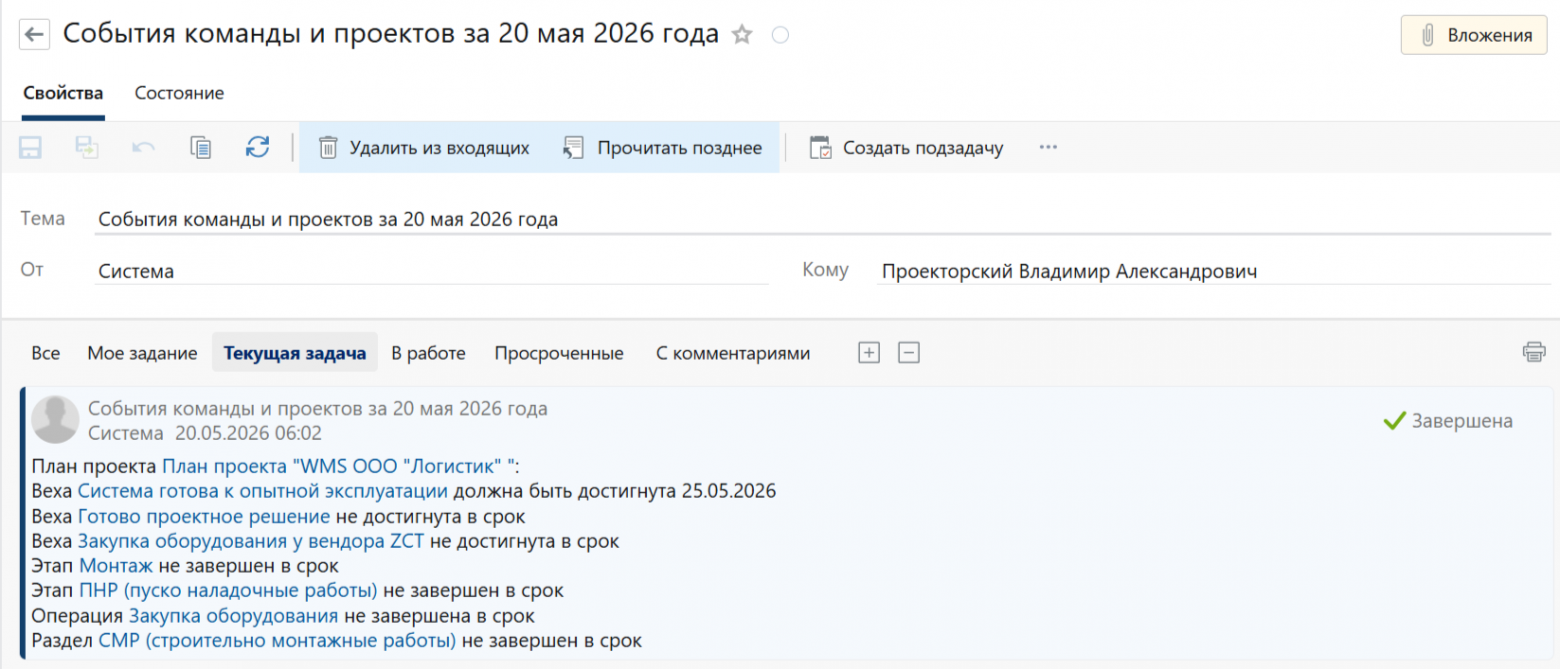Click the Система user avatar
The width and height of the screenshot is (1560, 669).
(55, 420)
